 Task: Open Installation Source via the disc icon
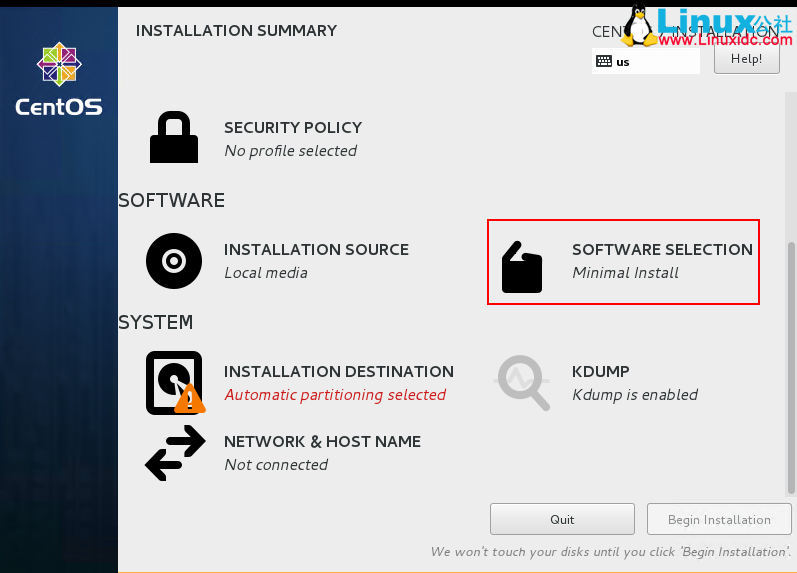174,261
